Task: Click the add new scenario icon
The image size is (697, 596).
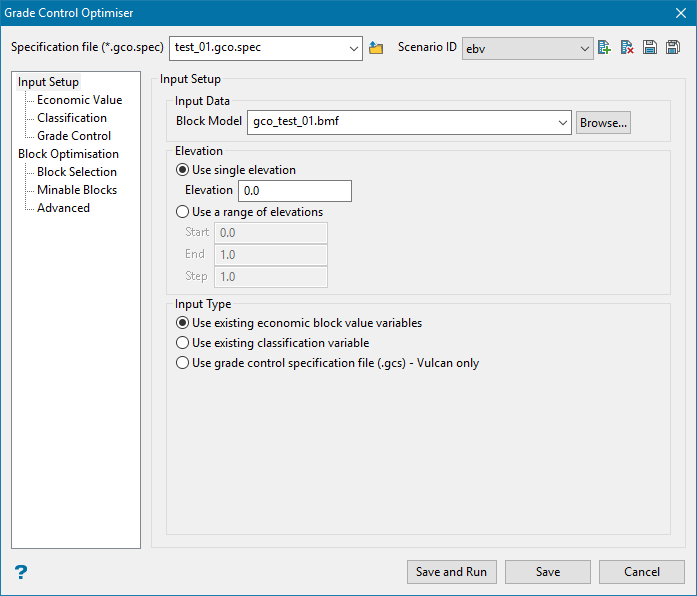Action: click(x=604, y=48)
